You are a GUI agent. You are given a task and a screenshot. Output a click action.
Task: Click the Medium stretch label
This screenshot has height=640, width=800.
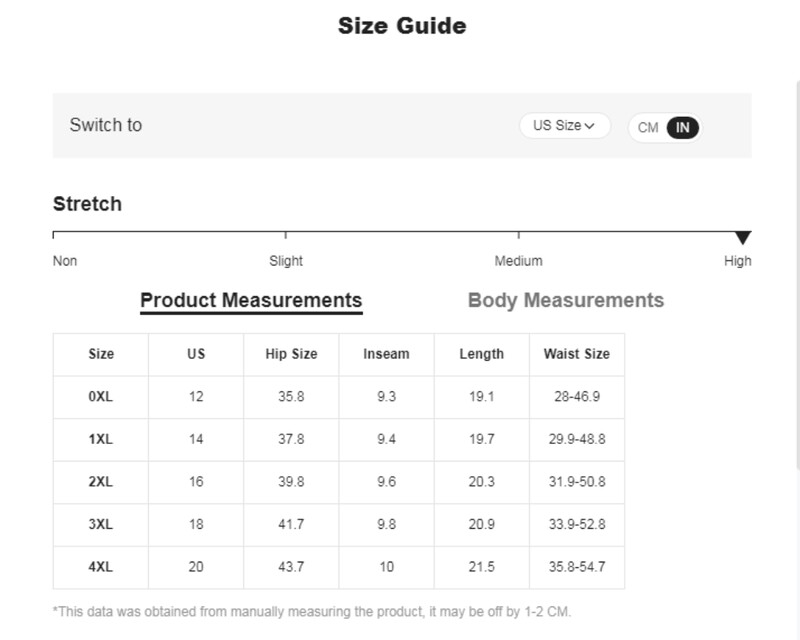pyautogui.click(x=518, y=261)
